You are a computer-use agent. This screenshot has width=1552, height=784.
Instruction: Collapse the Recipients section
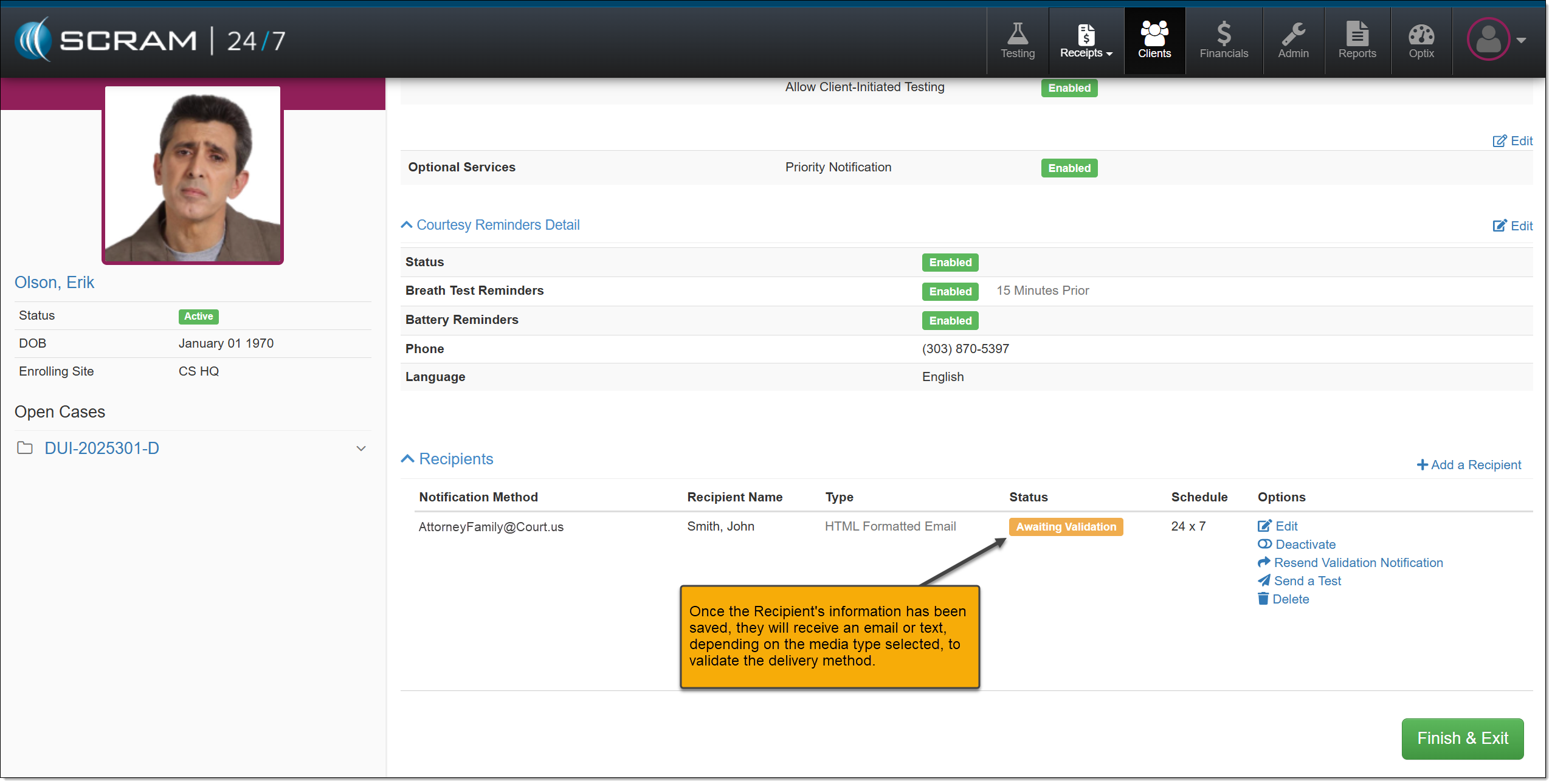click(407, 459)
